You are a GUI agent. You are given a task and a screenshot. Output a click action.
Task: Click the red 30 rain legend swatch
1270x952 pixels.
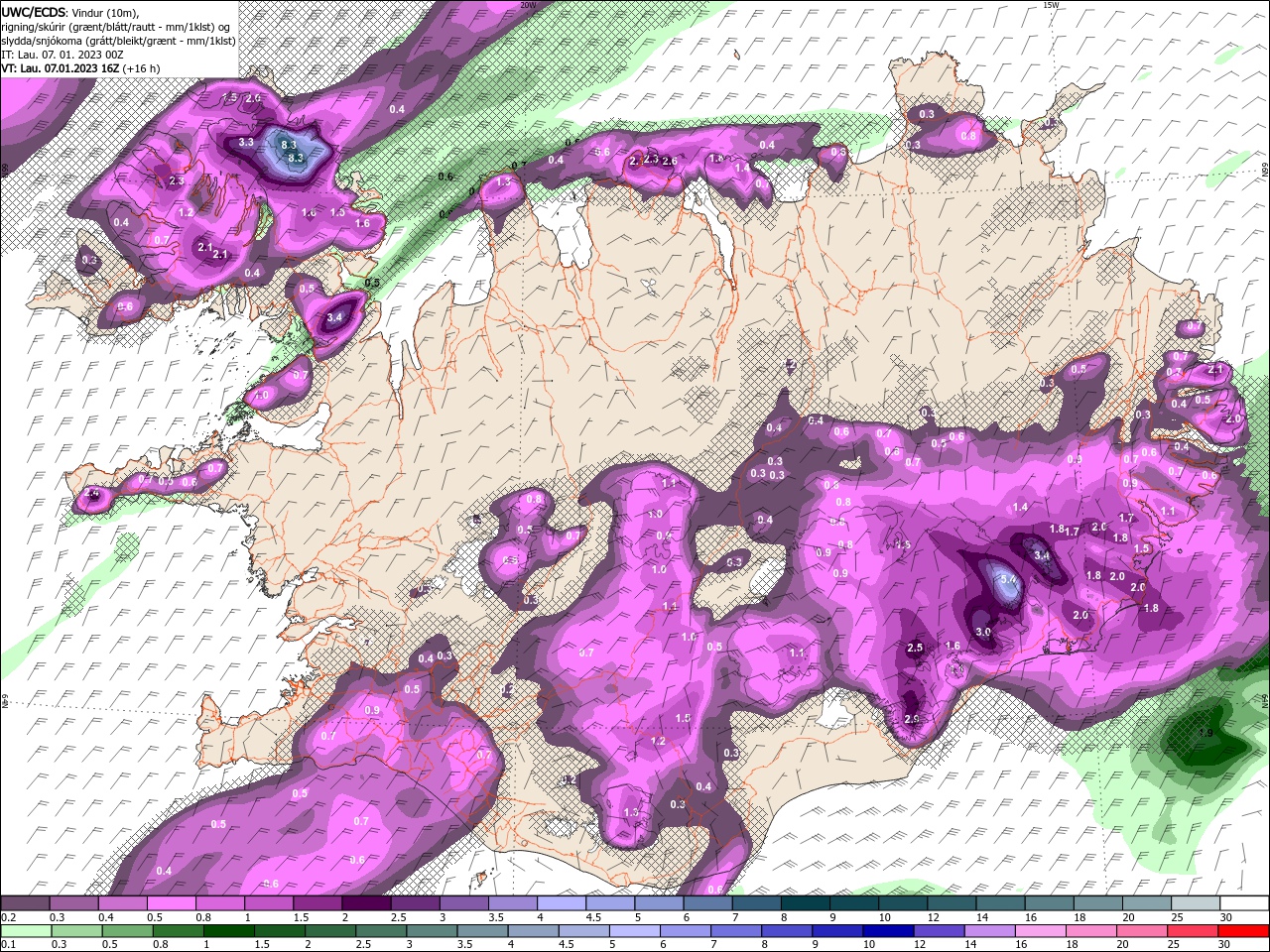click(x=1242, y=931)
